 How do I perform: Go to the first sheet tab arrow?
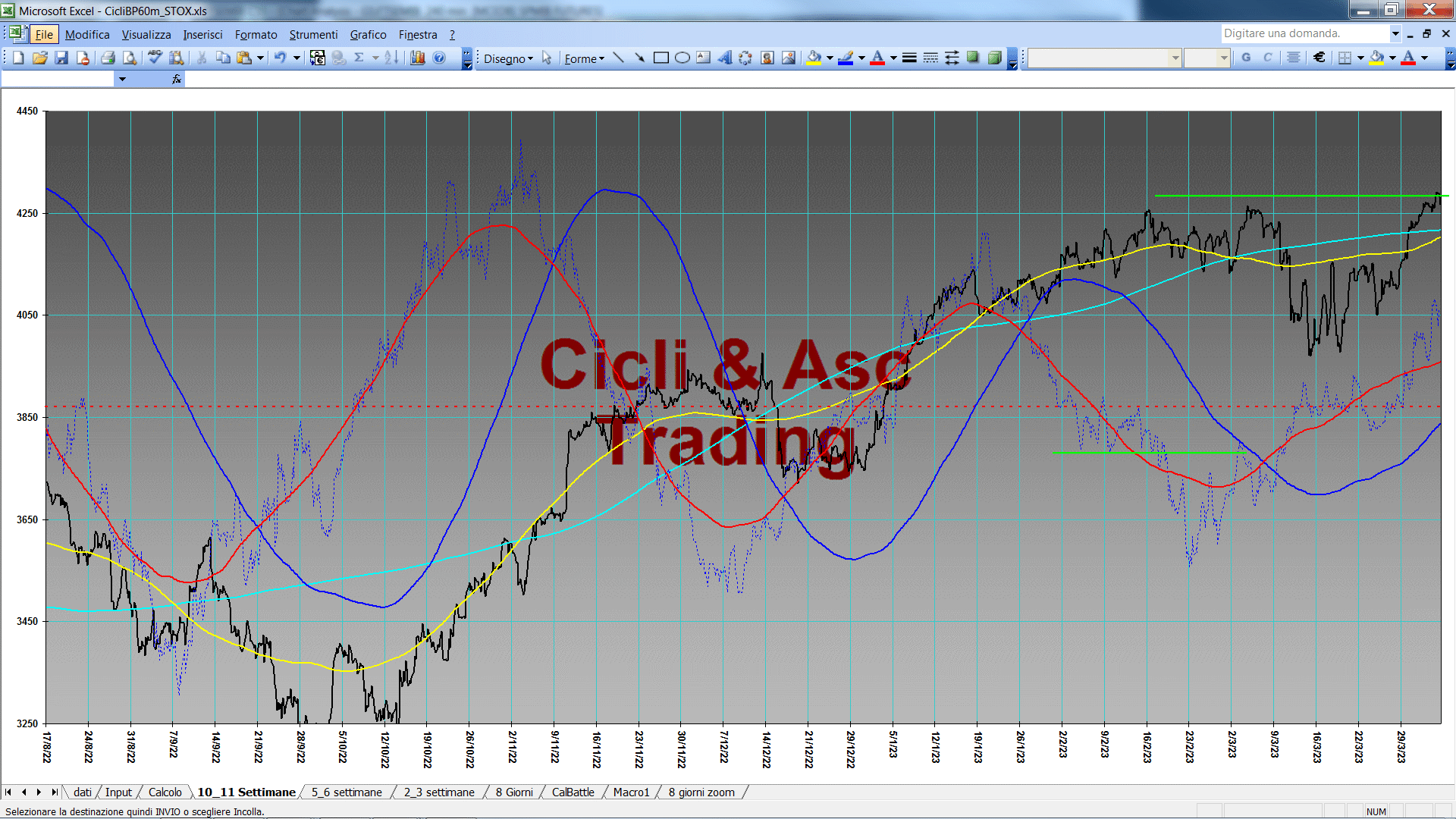pyautogui.click(x=8, y=792)
